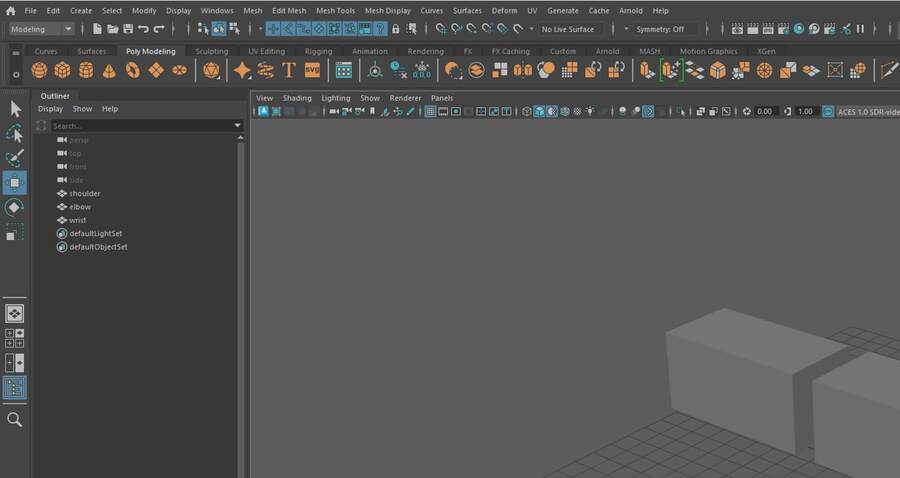Image resolution: width=900 pixels, height=478 pixels.
Task: Open the Mesh Tools menu
Action: pyautogui.click(x=335, y=10)
